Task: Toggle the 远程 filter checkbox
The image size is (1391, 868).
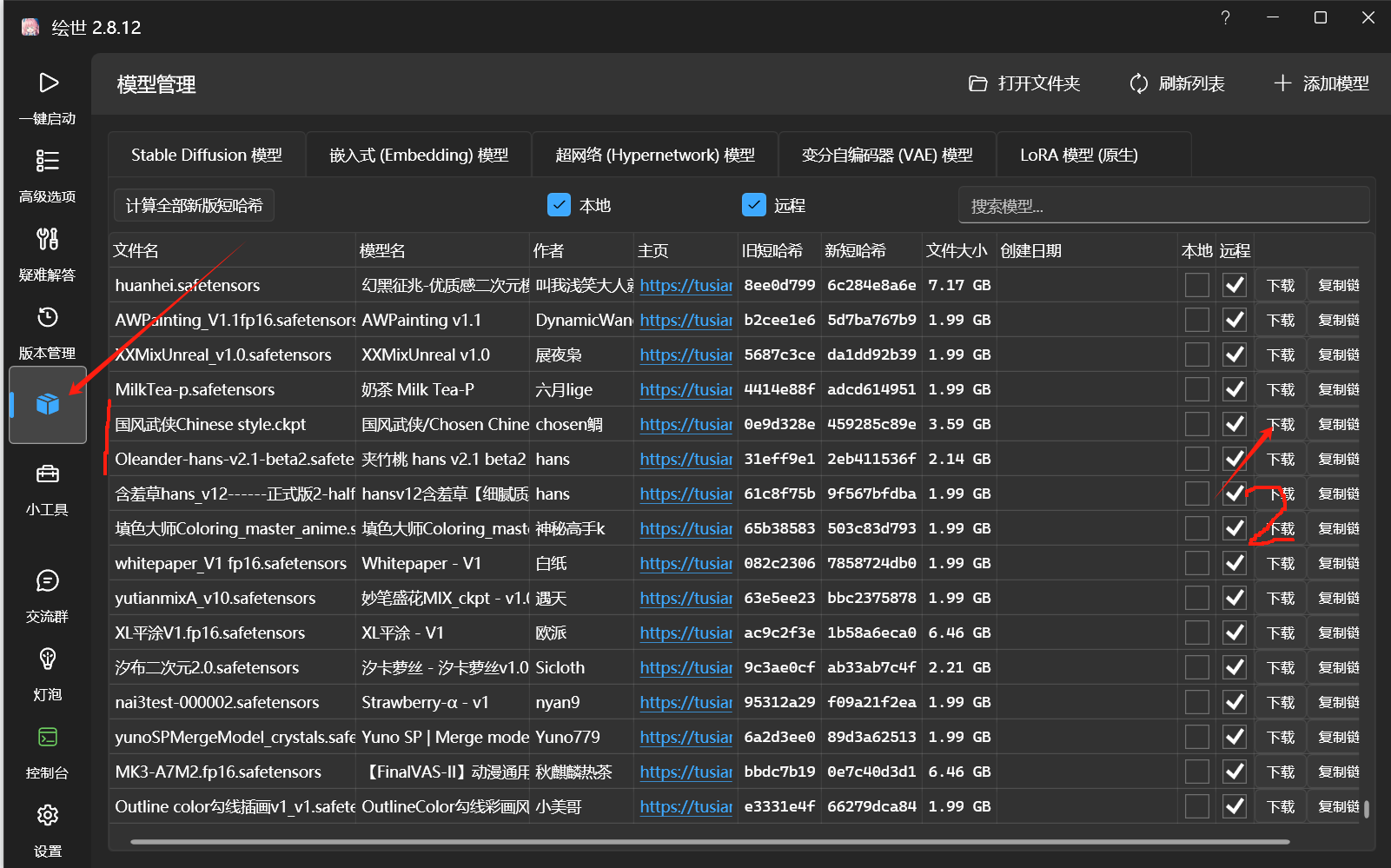Action: click(x=753, y=204)
